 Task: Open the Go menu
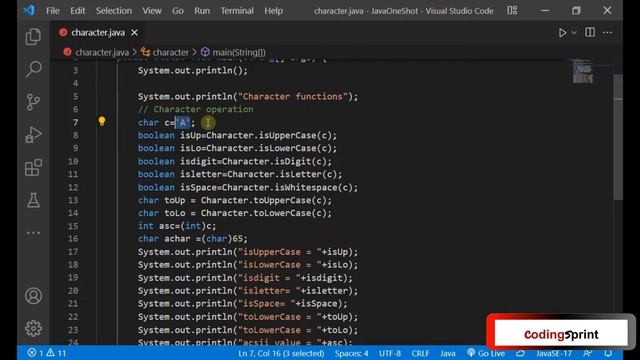[x=178, y=11]
